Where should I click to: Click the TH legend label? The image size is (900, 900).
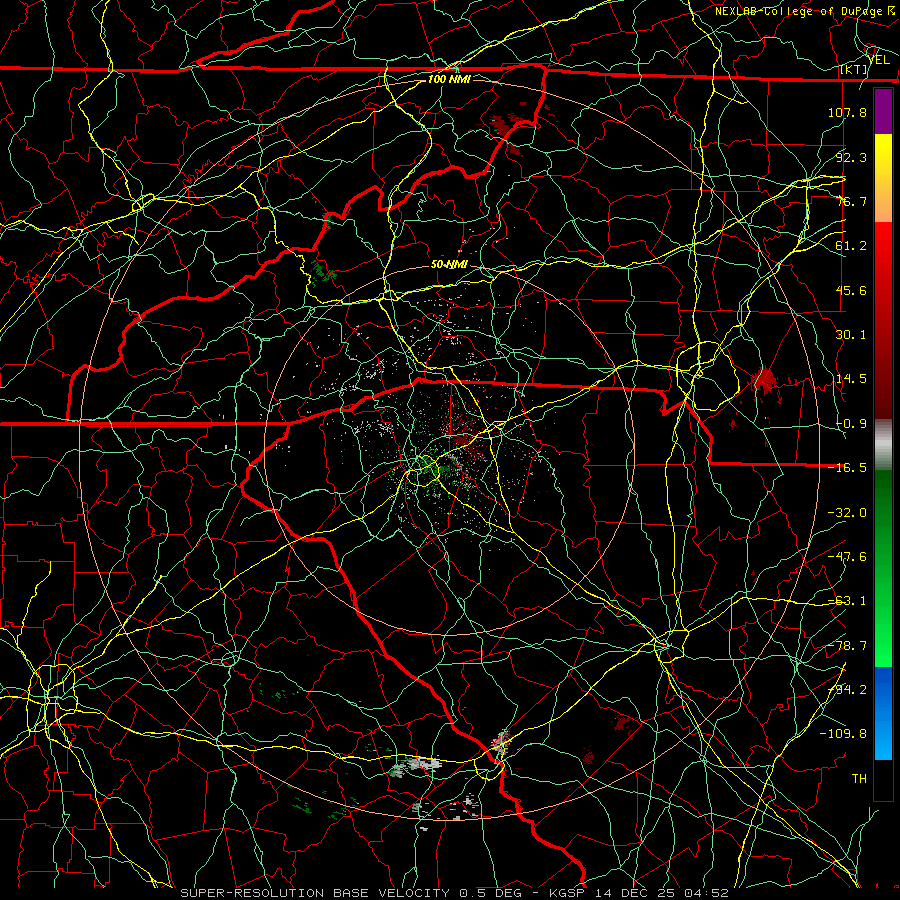click(859, 779)
